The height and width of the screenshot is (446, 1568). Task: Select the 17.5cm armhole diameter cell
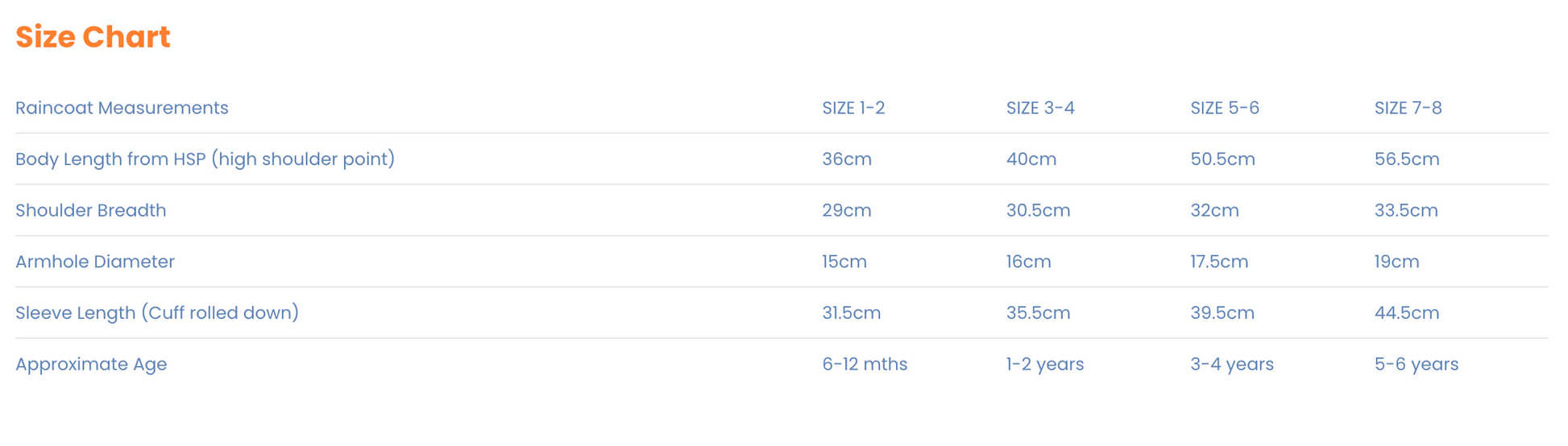click(1219, 262)
